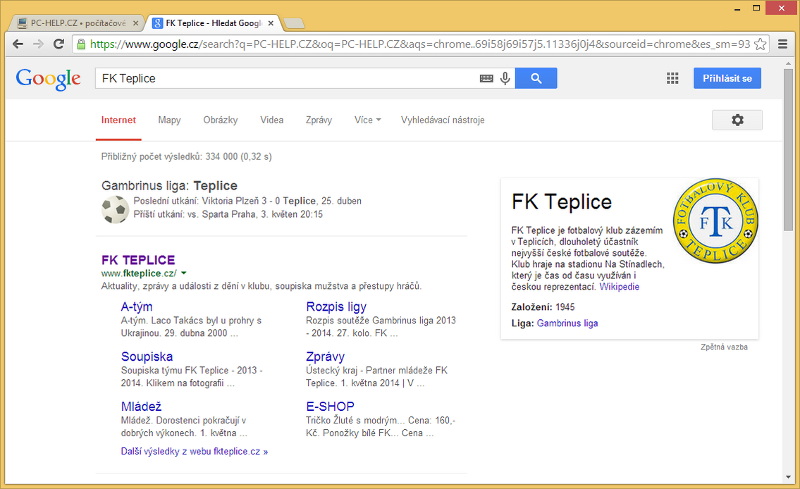Open the on-screen keyboard icon in search box

pos(486,78)
